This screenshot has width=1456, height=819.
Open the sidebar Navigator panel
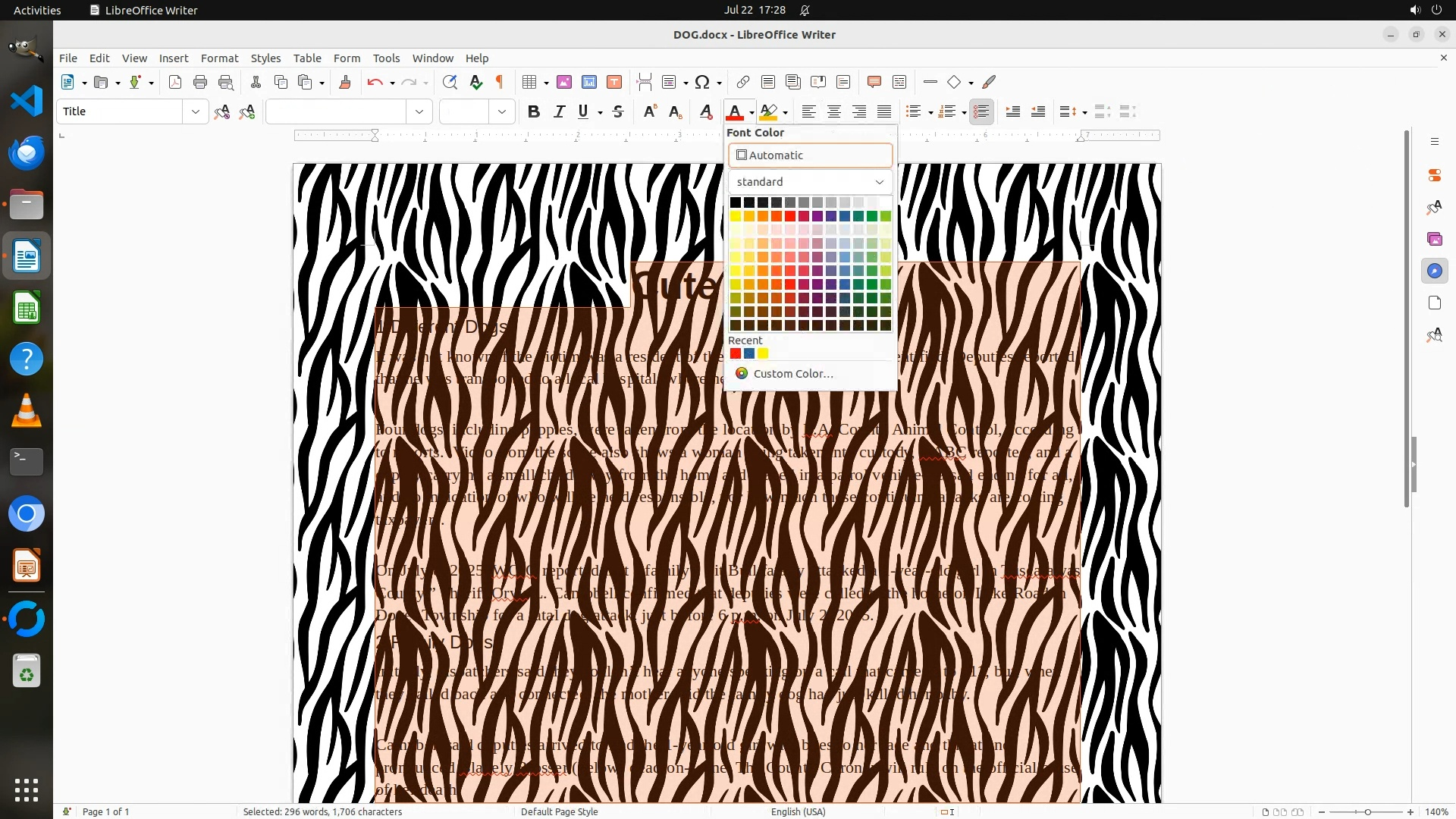click(1434, 271)
